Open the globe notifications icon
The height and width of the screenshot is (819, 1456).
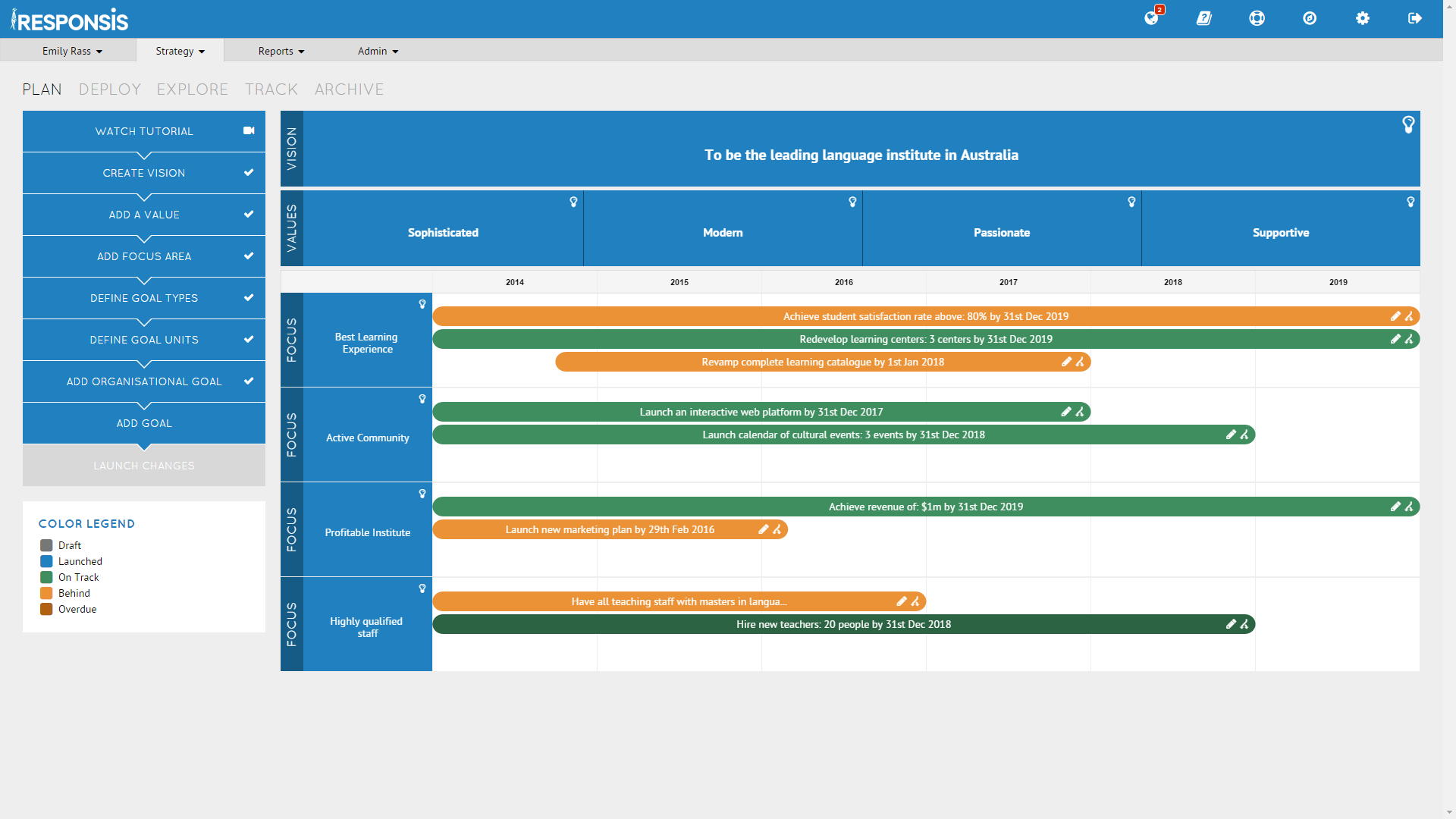[x=1151, y=18]
